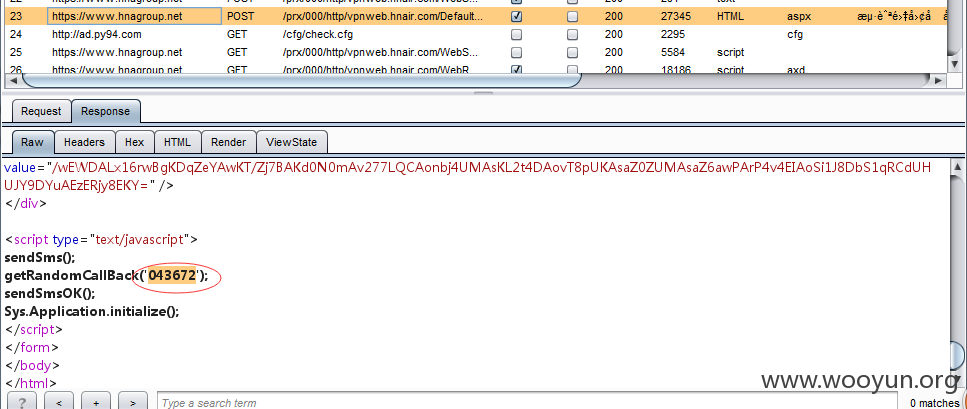Viewport: 967px width, 409px height.
Task: Open the Raw view tab
Action: point(32,142)
